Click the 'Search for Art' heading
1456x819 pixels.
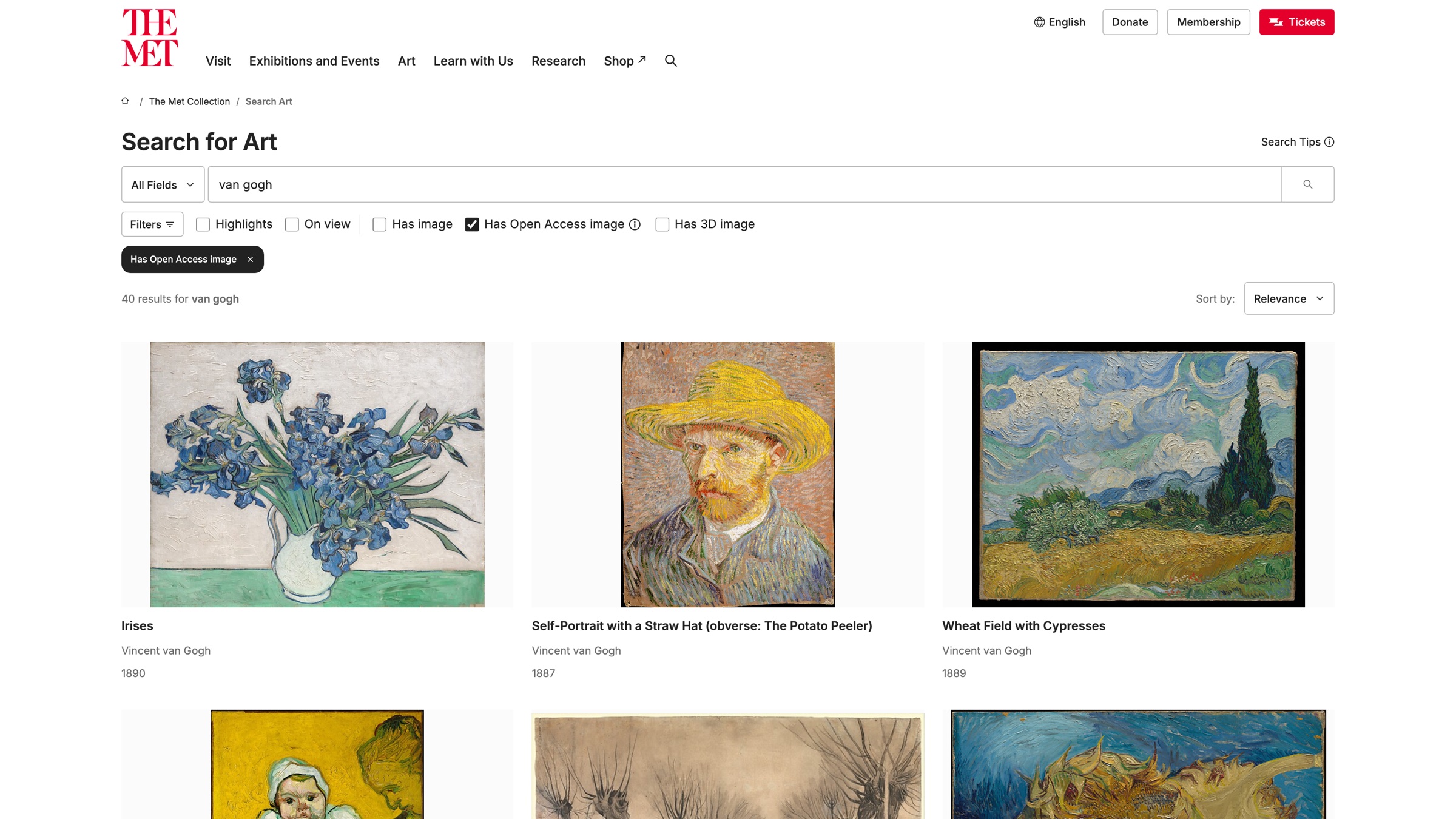[199, 142]
